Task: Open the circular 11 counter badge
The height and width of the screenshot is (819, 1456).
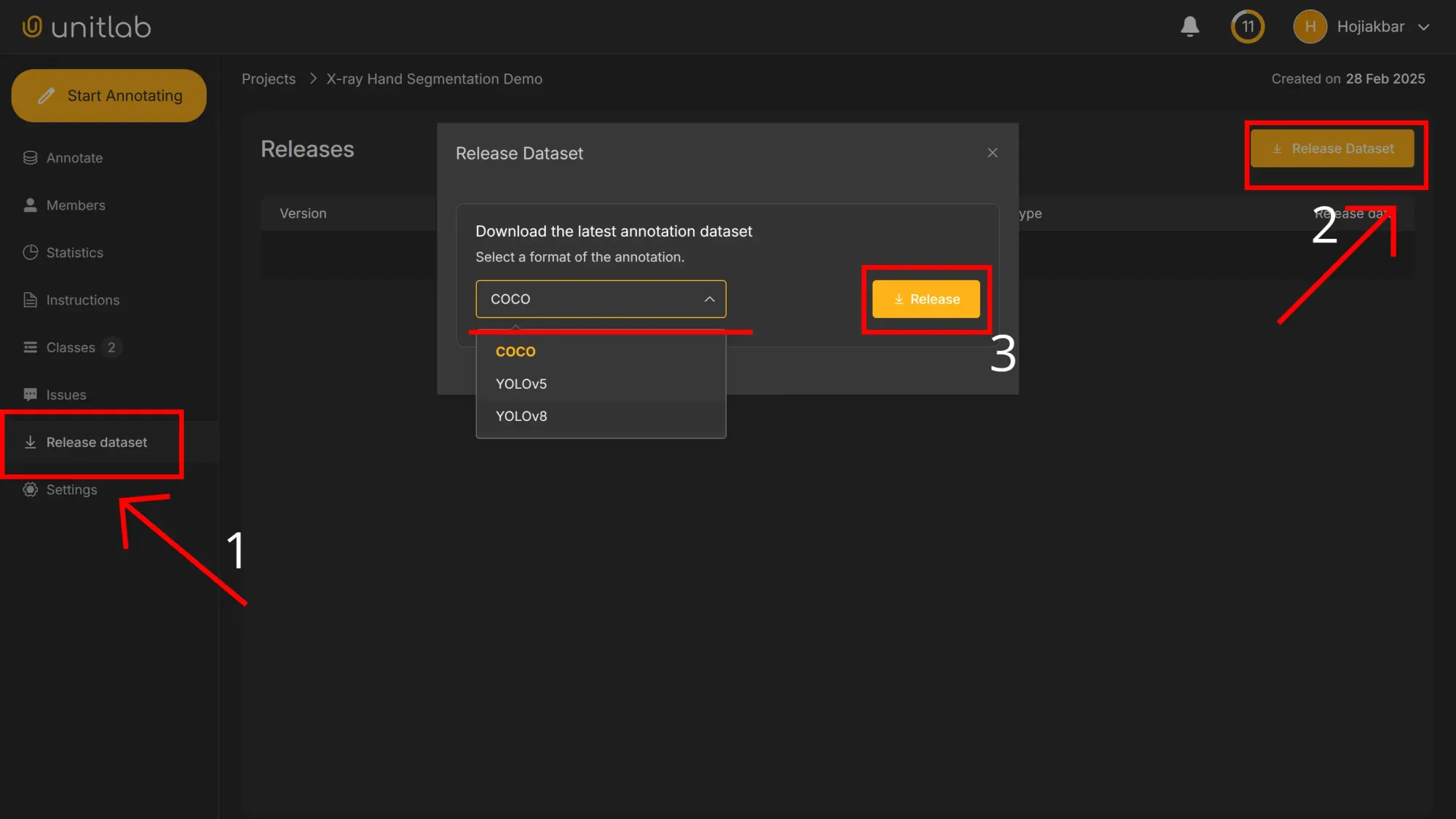Action: click(1247, 27)
